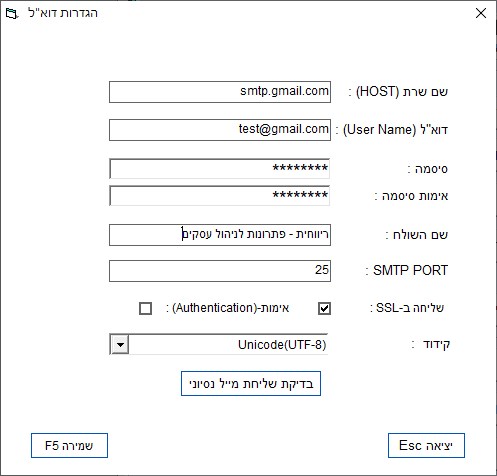
Task: Focus the HOST field containing smtp.gmail.com
Action: point(220,92)
